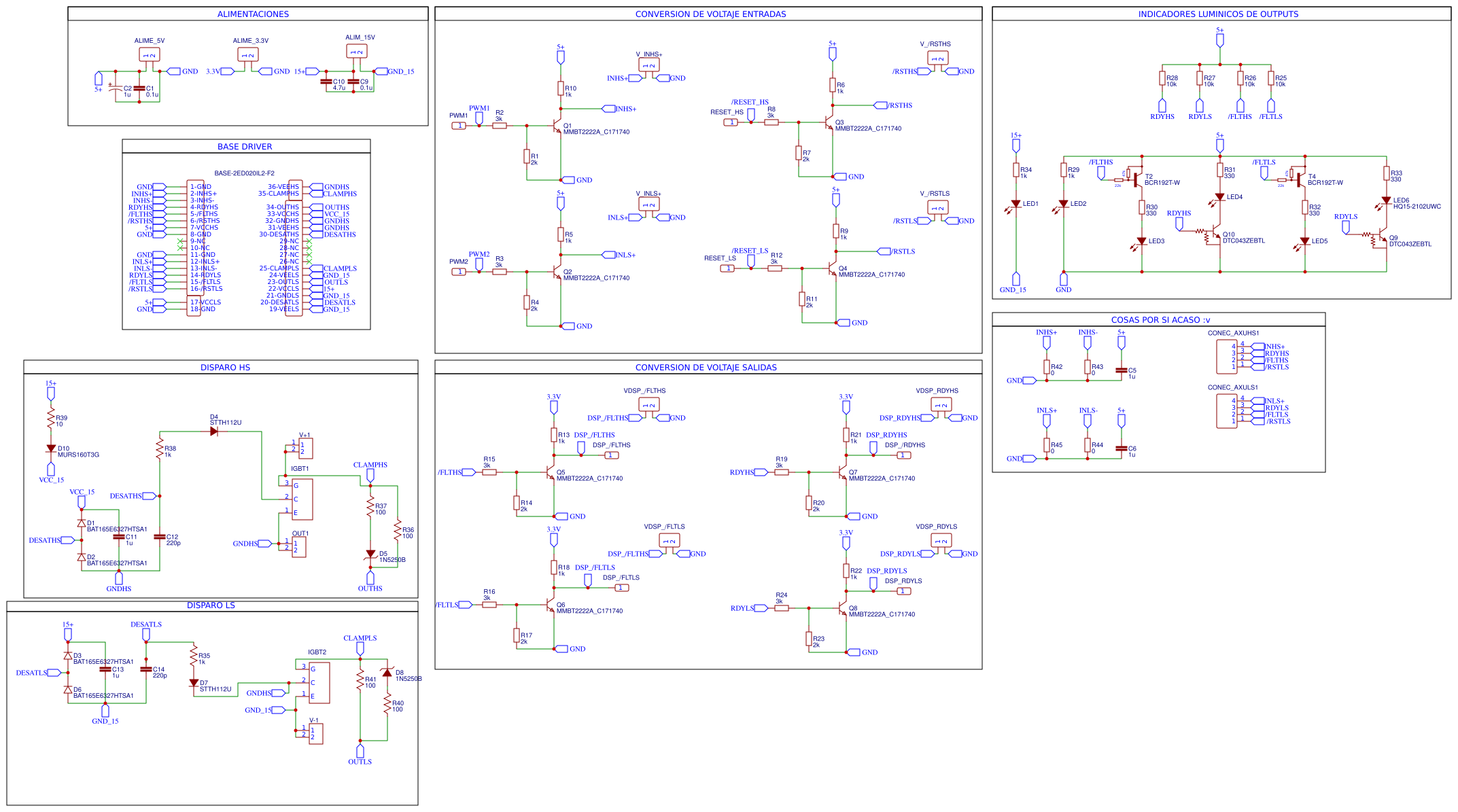1458x812 pixels.
Task: Click the CONEC_AXUHS1 connector symbol
Action: (1227, 356)
